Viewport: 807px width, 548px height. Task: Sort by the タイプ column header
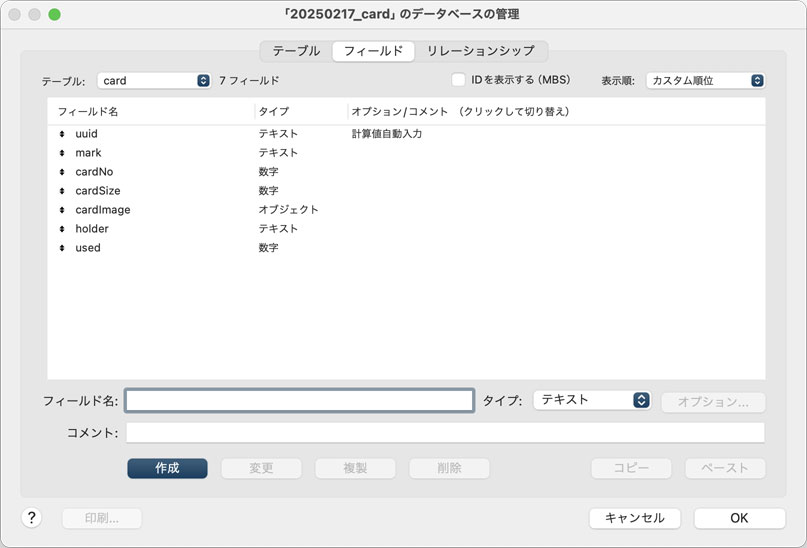point(274,112)
